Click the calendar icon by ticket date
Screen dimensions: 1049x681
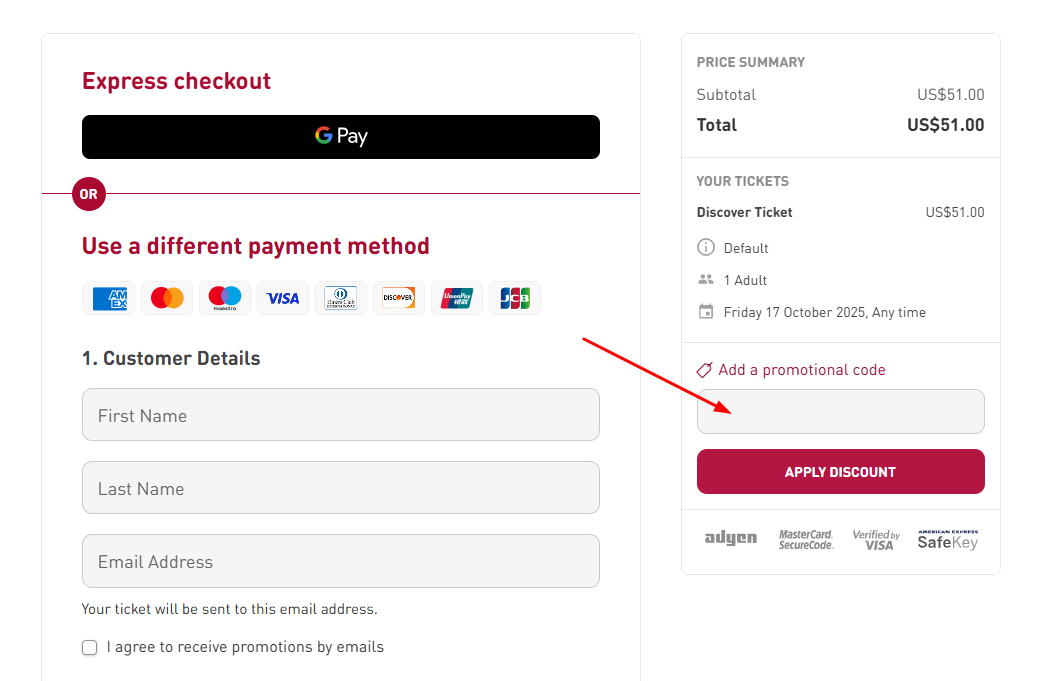tap(706, 312)
